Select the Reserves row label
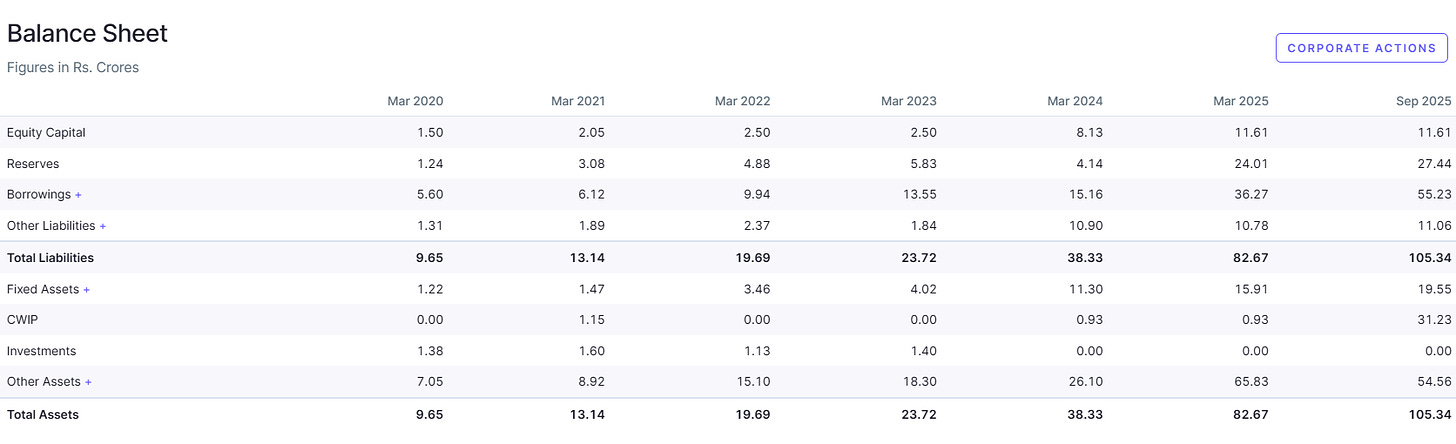1456x444 pixels. point(32,164)
